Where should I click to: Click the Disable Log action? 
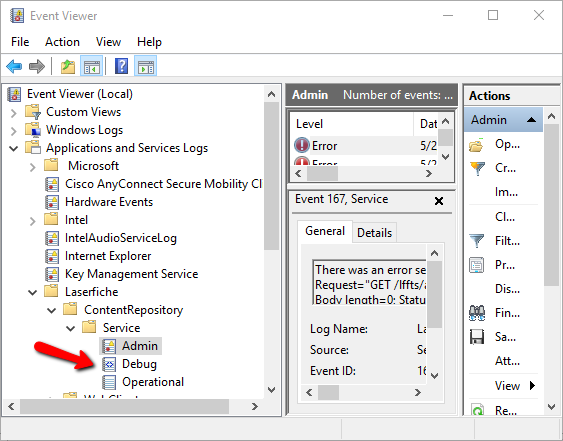point(507,289)
